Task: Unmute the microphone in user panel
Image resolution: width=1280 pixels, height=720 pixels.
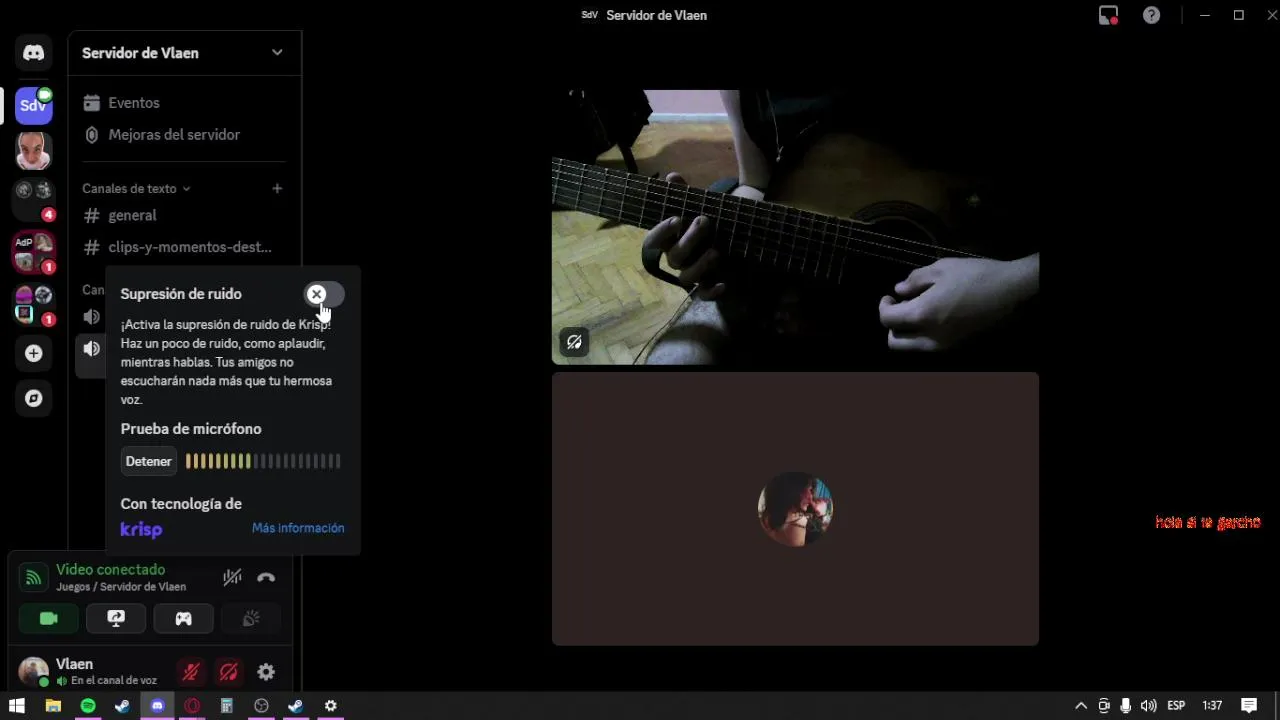Action: 191,672
